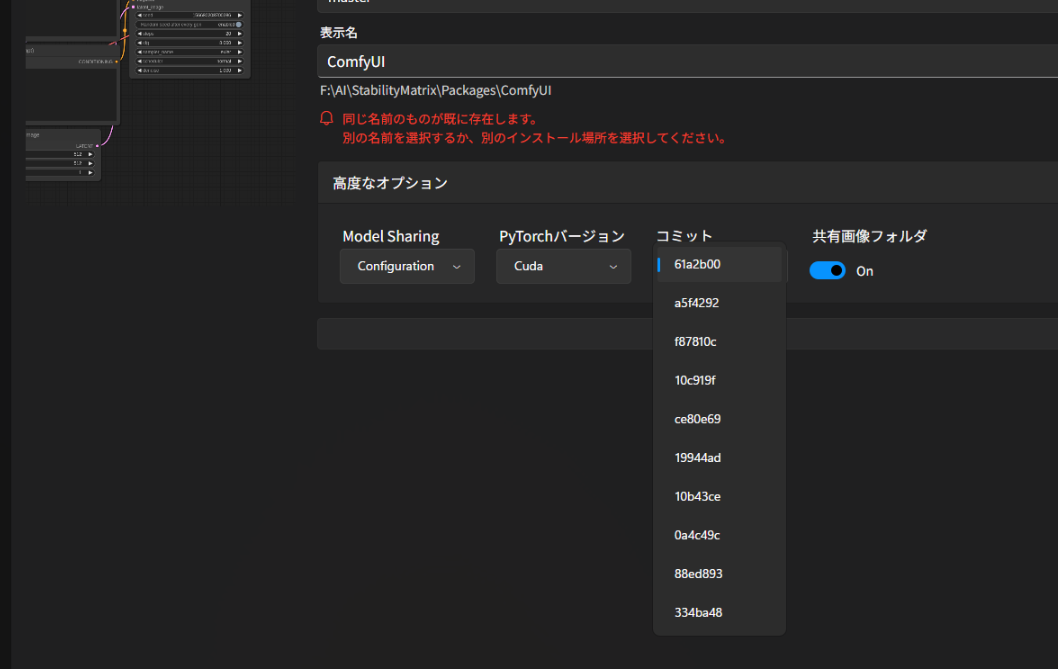Choose commit a5f4292

(719, 303)
